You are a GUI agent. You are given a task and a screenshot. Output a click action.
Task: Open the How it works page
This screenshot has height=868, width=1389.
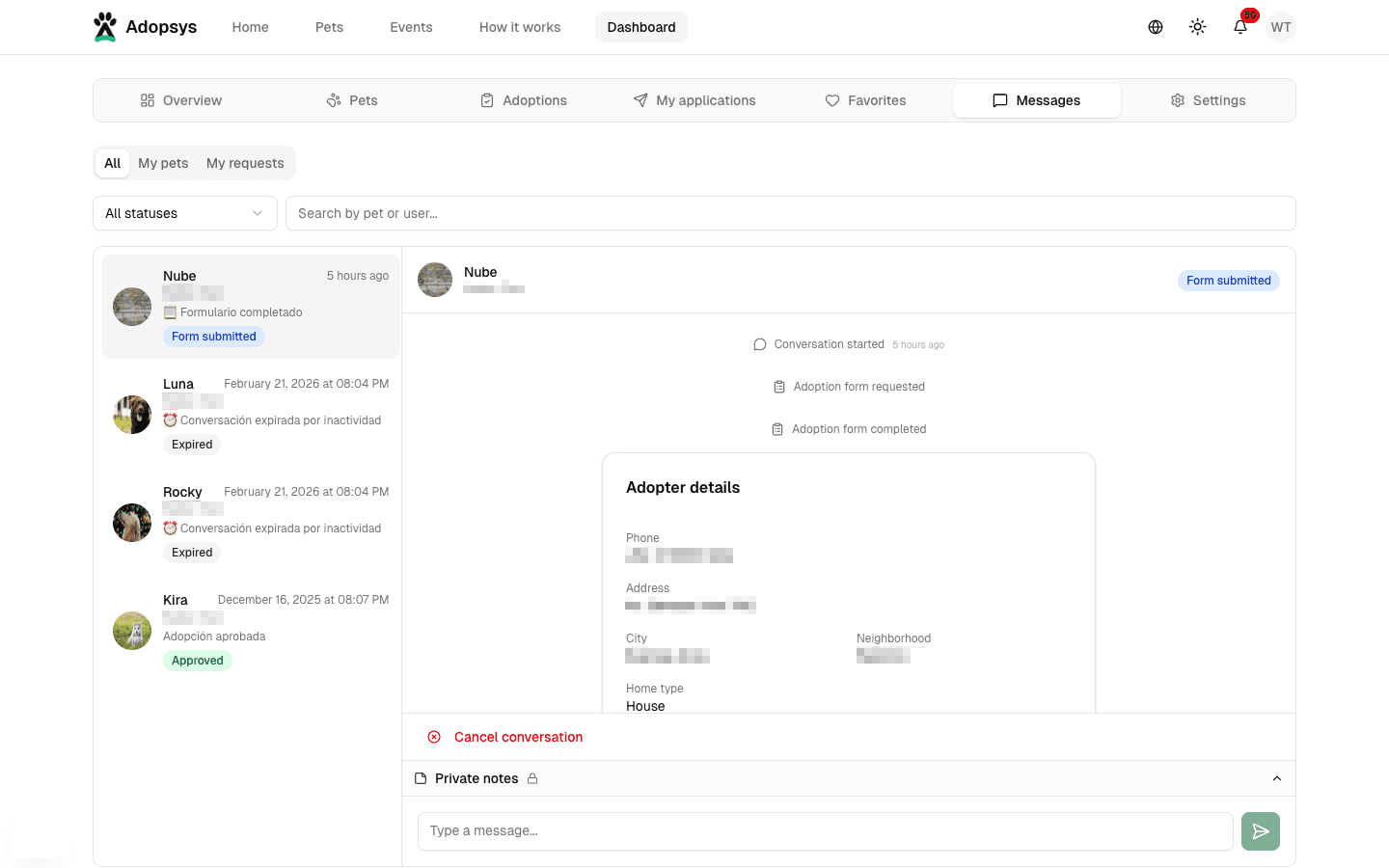[520, 26]
